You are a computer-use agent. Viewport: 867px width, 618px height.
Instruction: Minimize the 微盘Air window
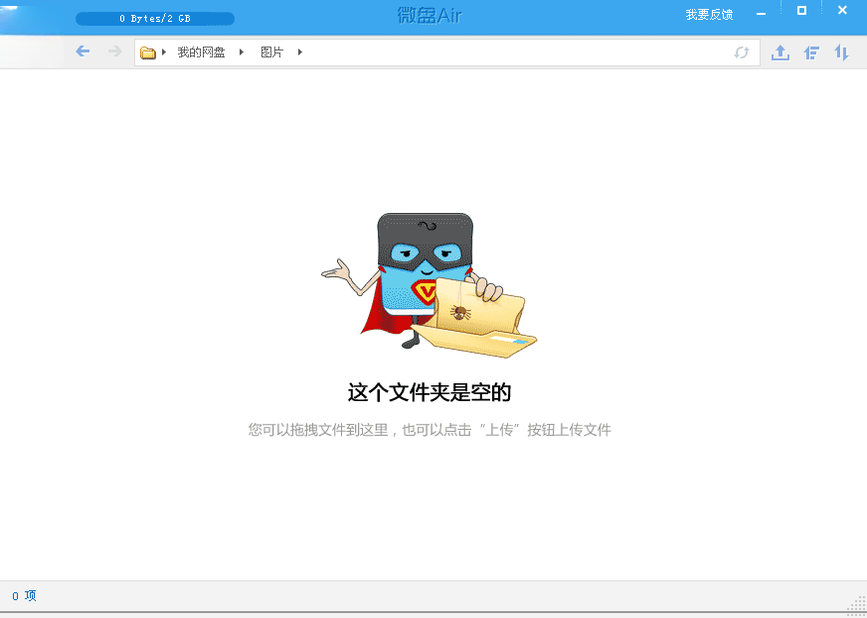[x=761, y=13]
